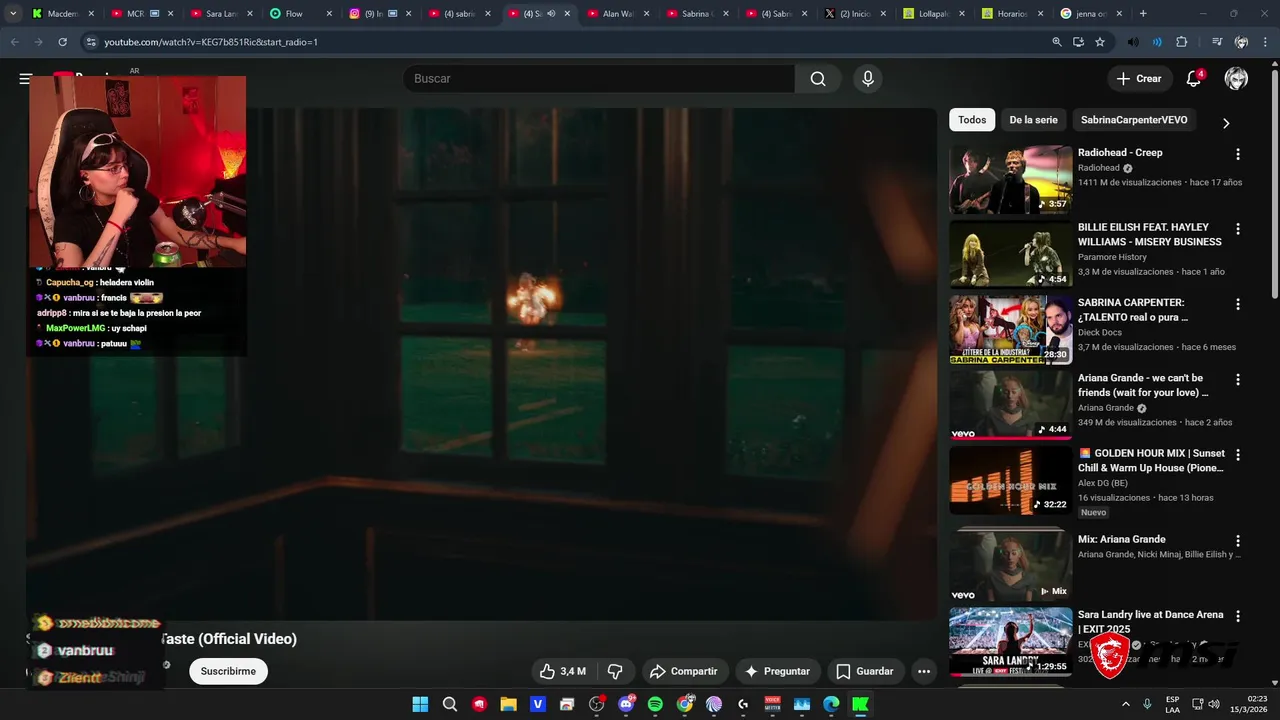Click the Preguntar button
1280x720 pixels.
tap(777, 671)
